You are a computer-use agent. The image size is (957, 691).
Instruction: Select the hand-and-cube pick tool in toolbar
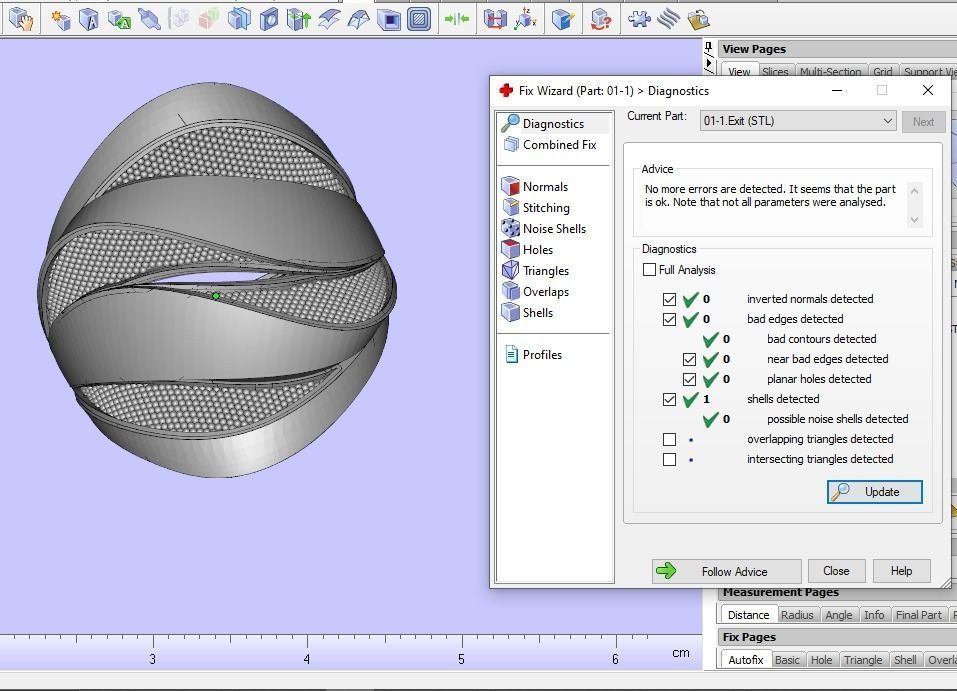coord(21,19)
